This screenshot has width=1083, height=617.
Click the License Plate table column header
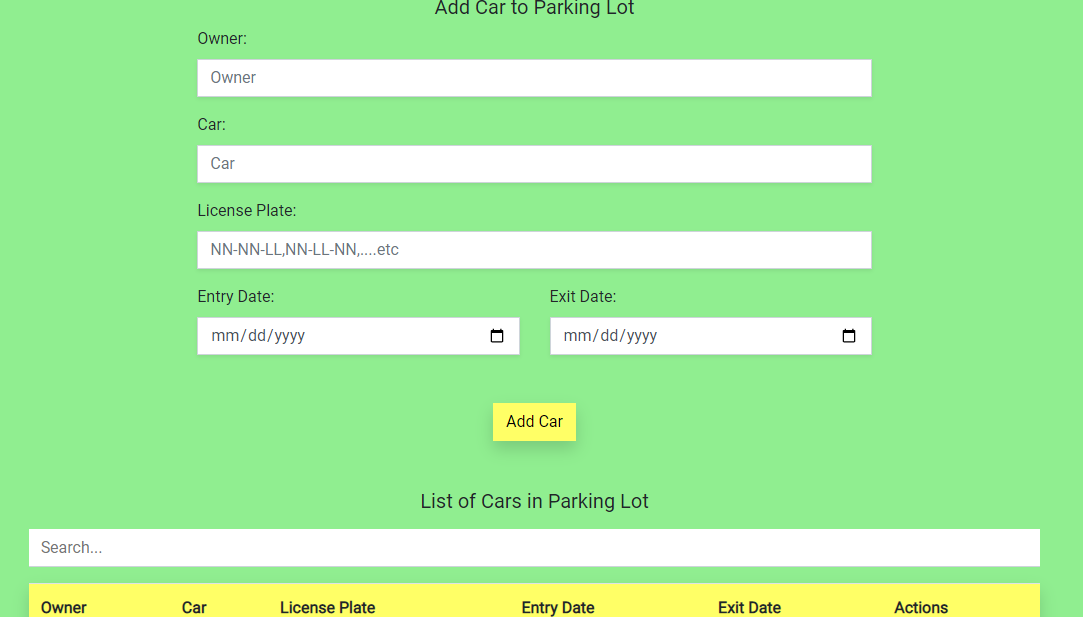[x=327, y=607]
